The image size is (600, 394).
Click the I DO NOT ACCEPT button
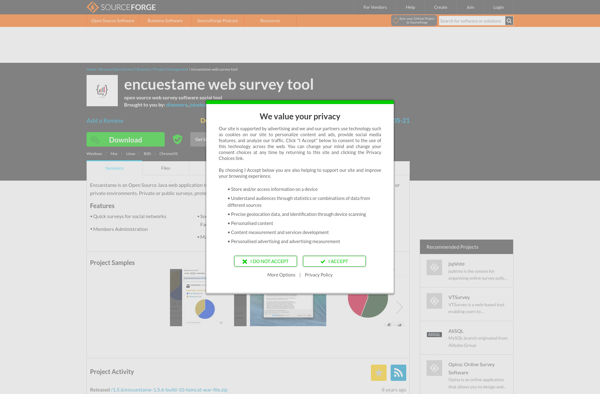pyautogui.click(x=266, y=261)
